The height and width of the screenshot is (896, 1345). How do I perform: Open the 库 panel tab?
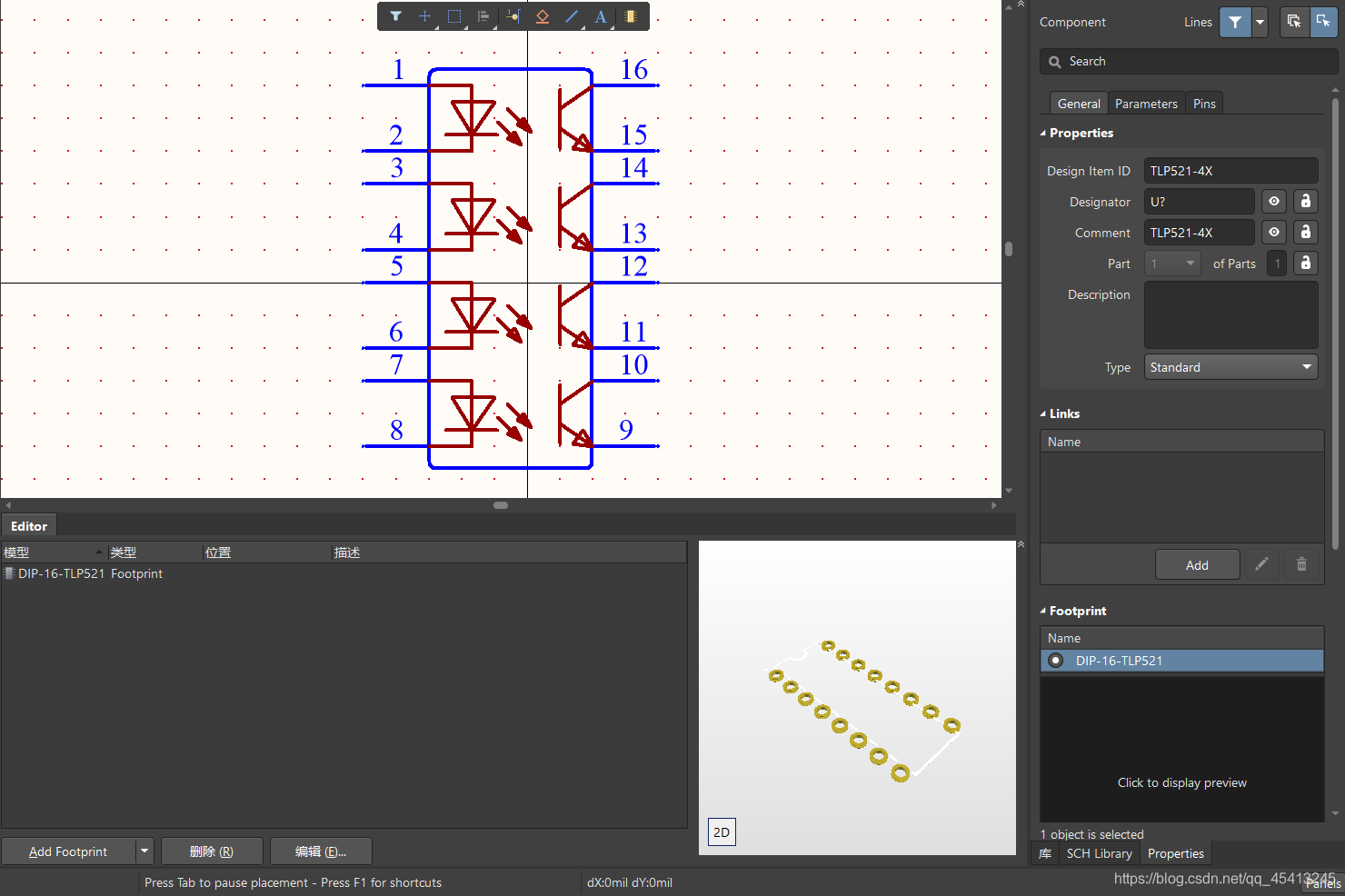coord(1045,853)
